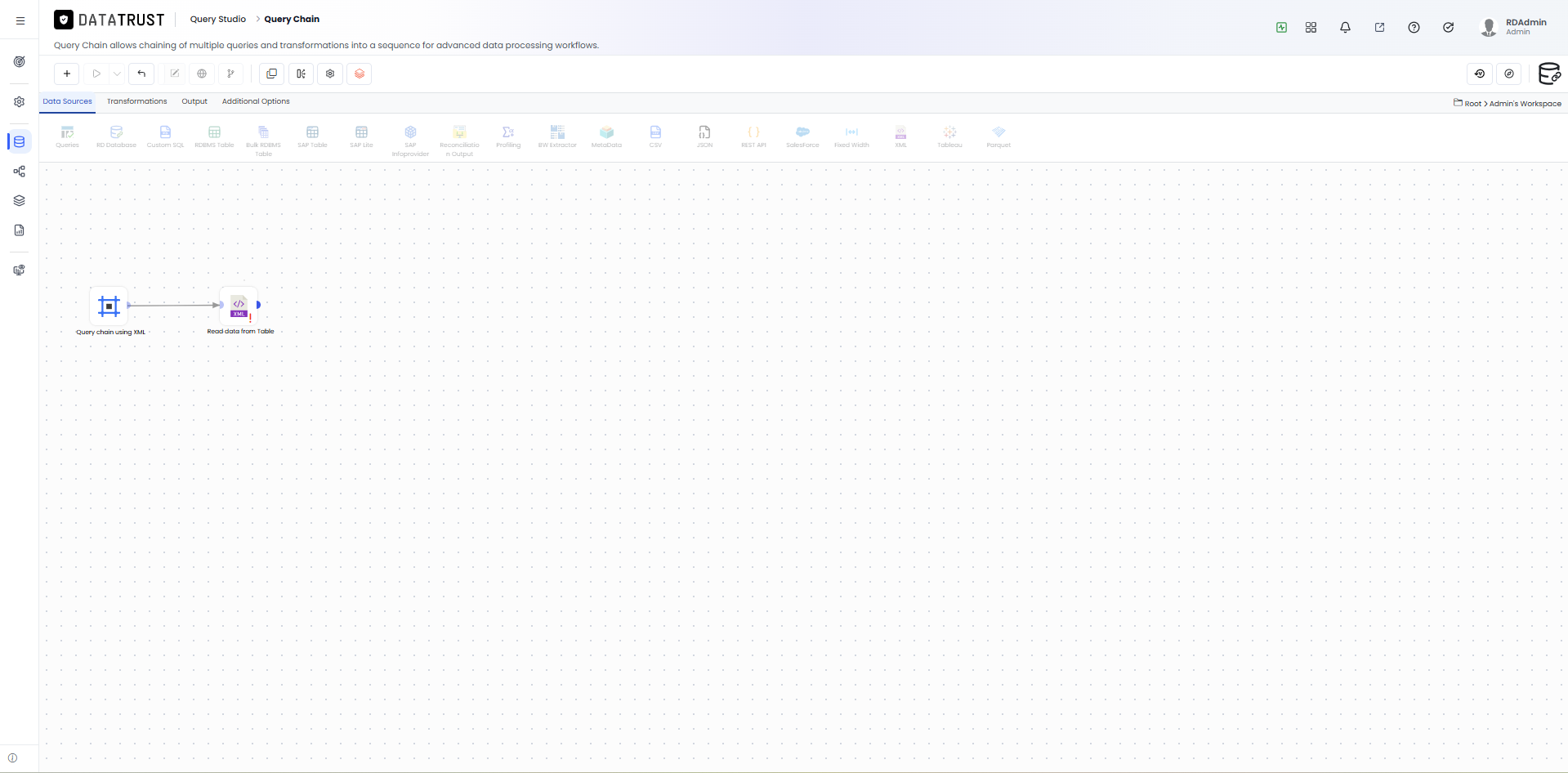Select the XML data source in the palette
The height and width of the screenshot is (773, 1568).
900,136
